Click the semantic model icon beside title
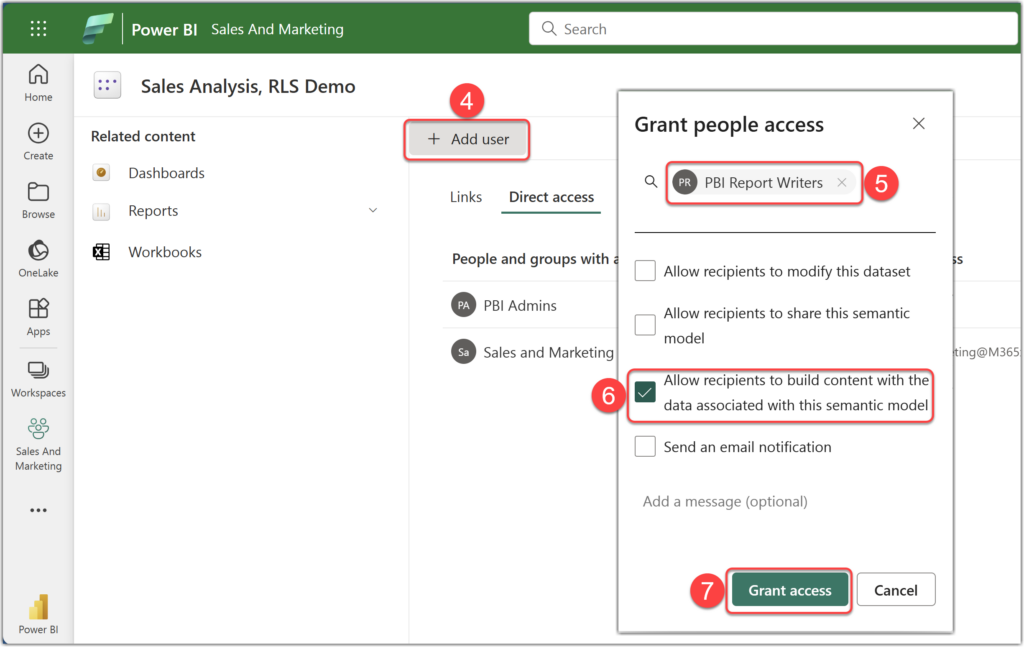This screenshot has height=647, width=1024. pos(107,86)
